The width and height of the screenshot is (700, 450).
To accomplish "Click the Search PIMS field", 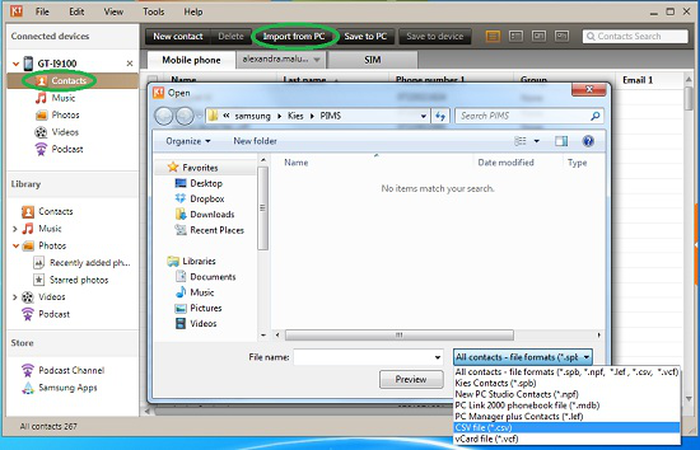I will pos(529,116).
